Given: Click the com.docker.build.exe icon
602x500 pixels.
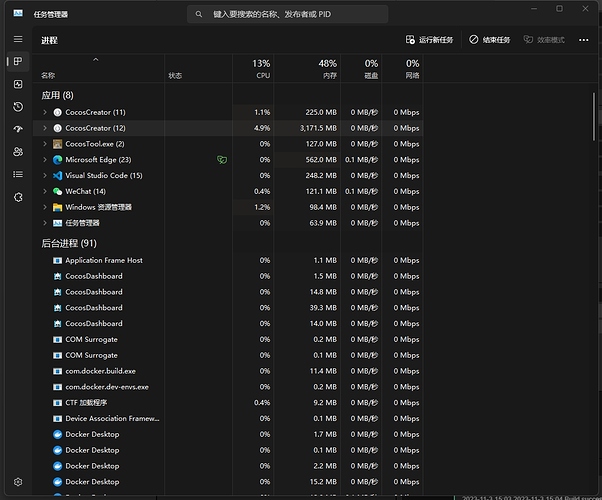Looking at the screenshot, I should point(58,371).
